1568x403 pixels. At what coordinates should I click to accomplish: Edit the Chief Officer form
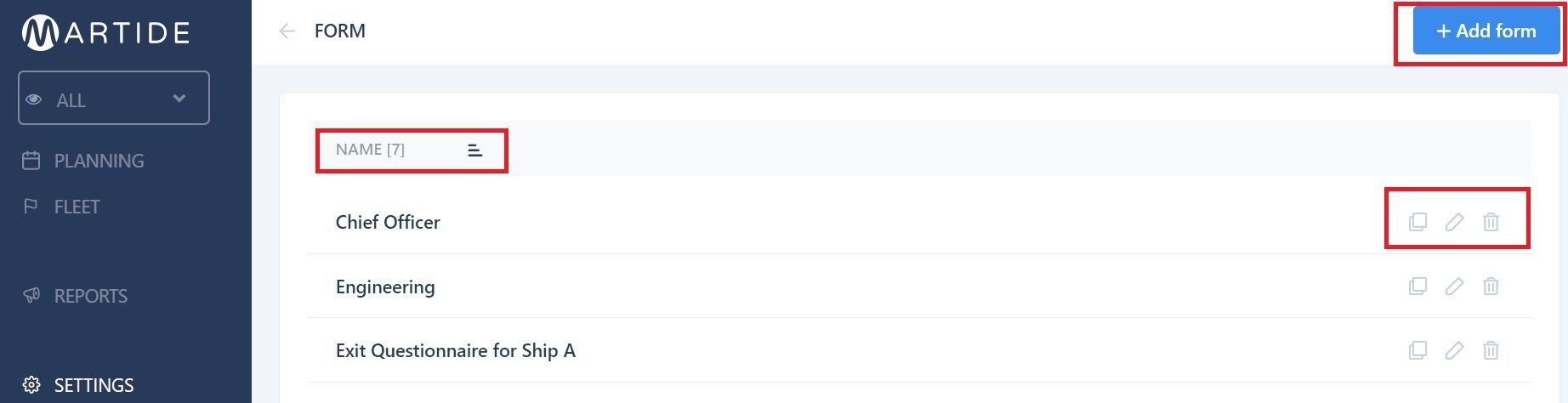1454,222
